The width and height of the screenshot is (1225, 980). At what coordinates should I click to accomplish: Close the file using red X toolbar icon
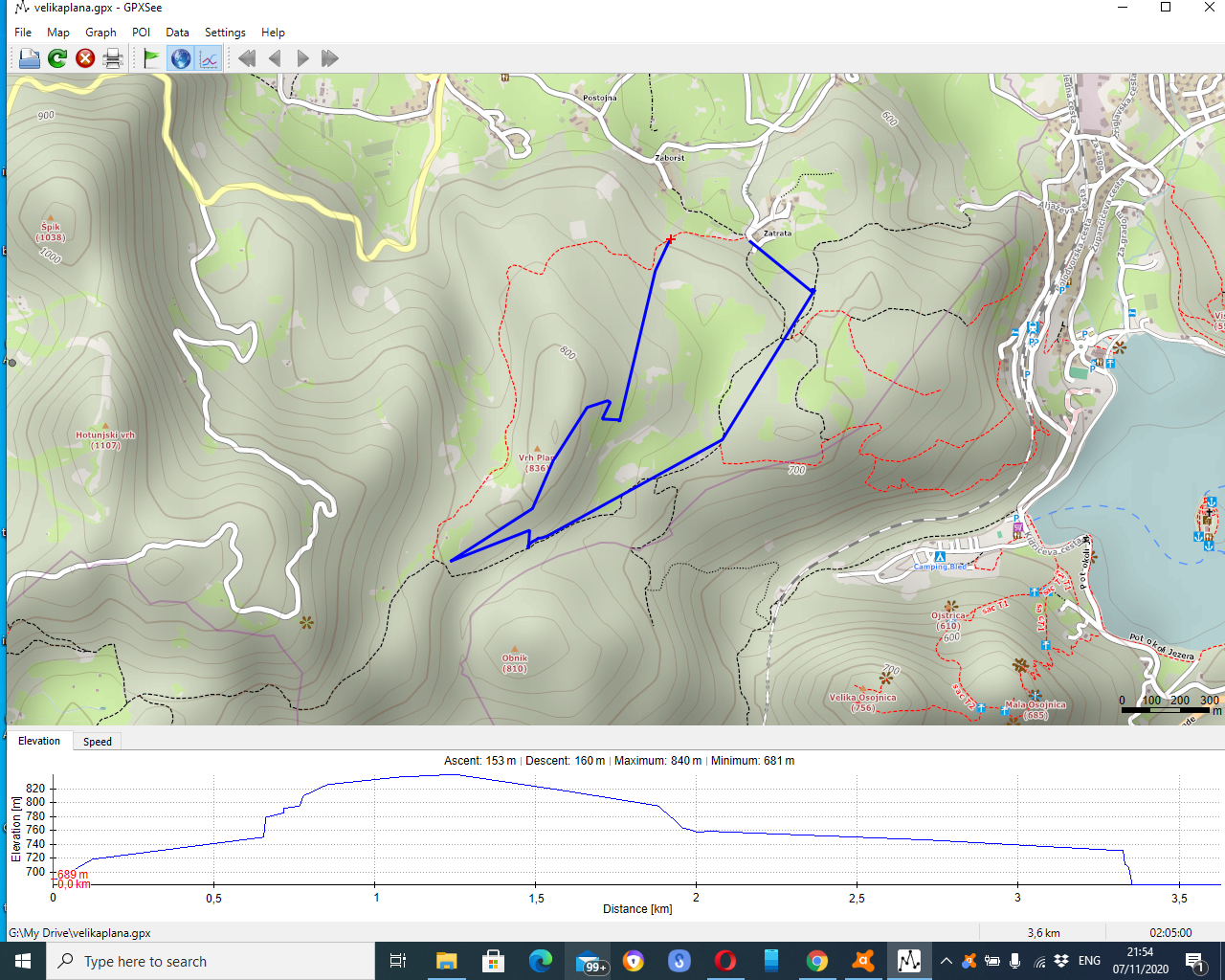(85, 58)
